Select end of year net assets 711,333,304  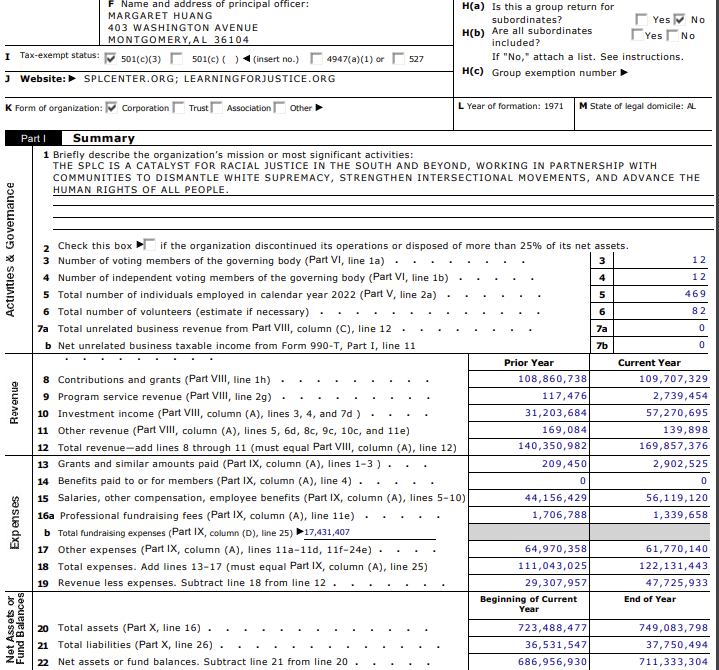tap(674, 661)
